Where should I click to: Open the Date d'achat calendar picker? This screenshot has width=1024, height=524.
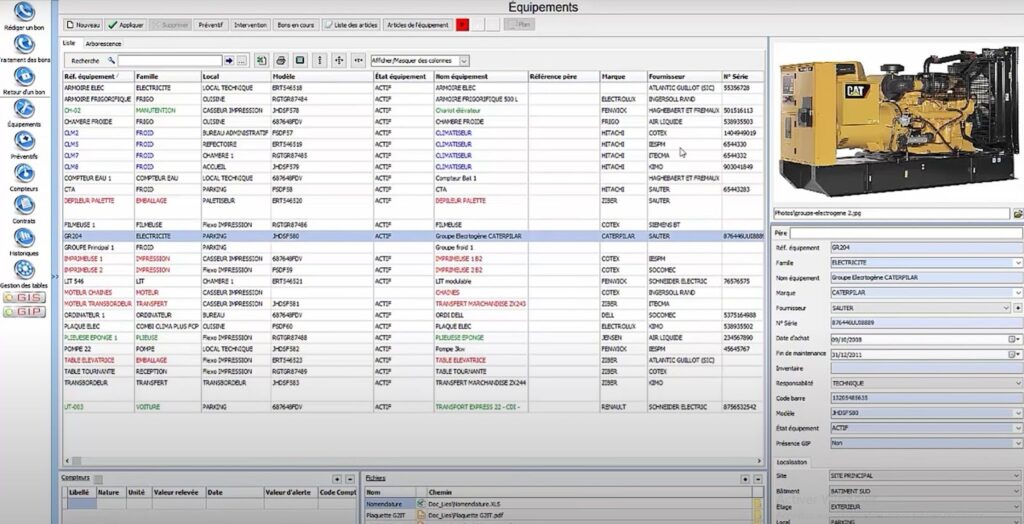click(1011, 339)
